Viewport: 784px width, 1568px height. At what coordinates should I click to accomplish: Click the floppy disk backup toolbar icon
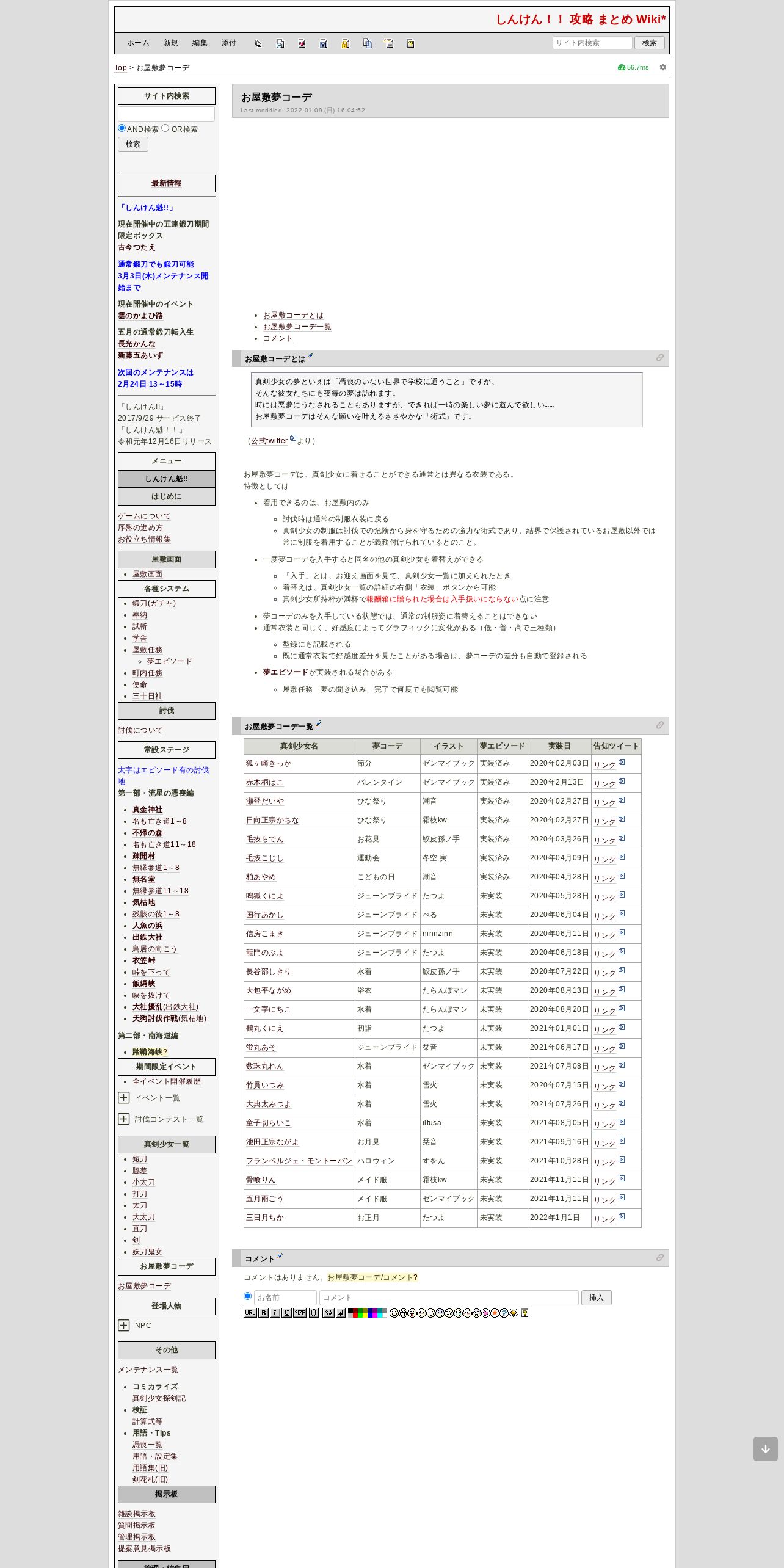pos(324,43)
